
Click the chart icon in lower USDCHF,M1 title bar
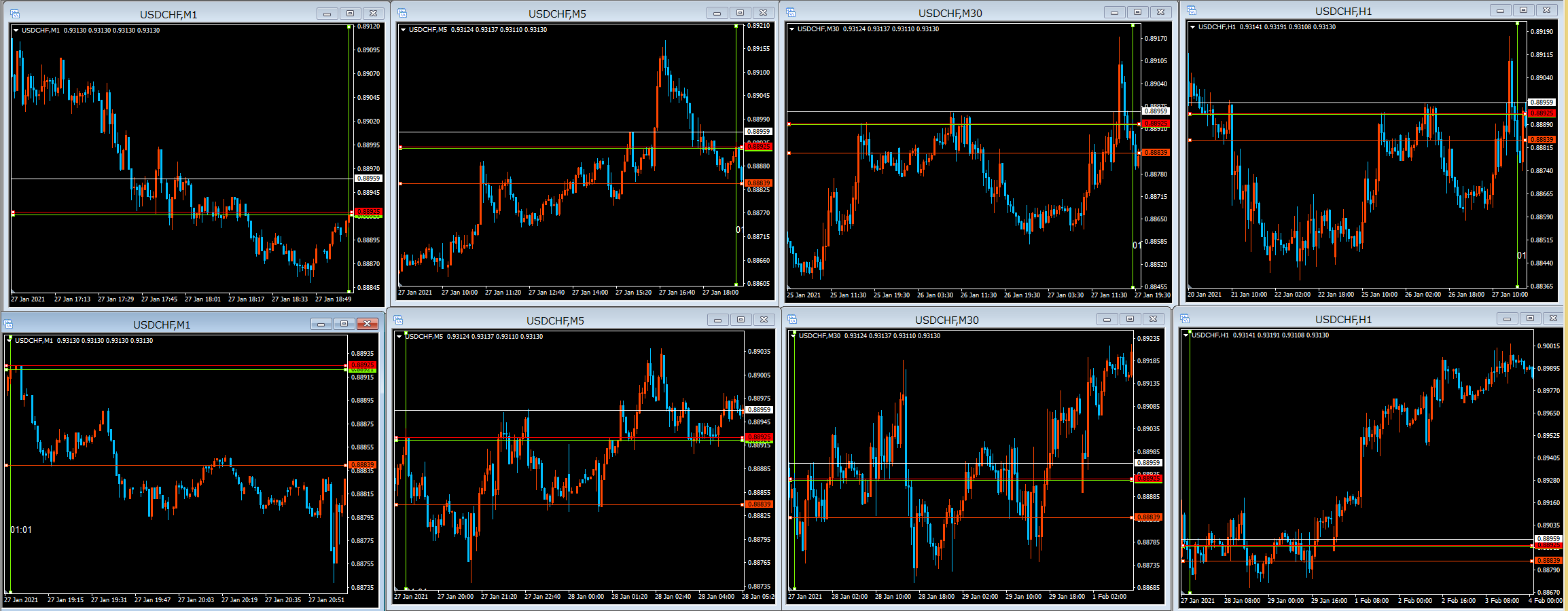[x=8, y=324]
